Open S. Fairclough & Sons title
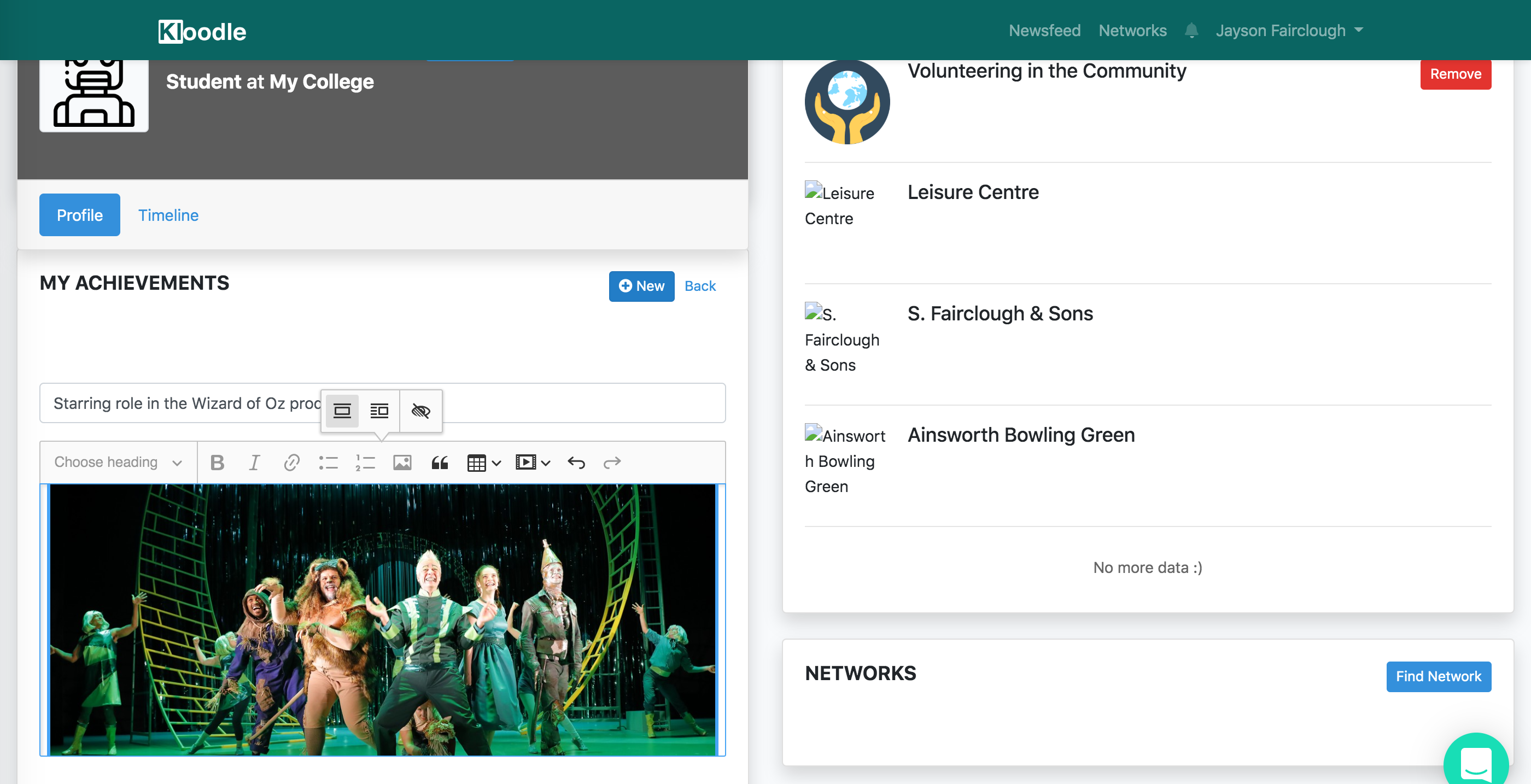Image resolution: width=1531 pixels, height=784 pixels. 1000,314
